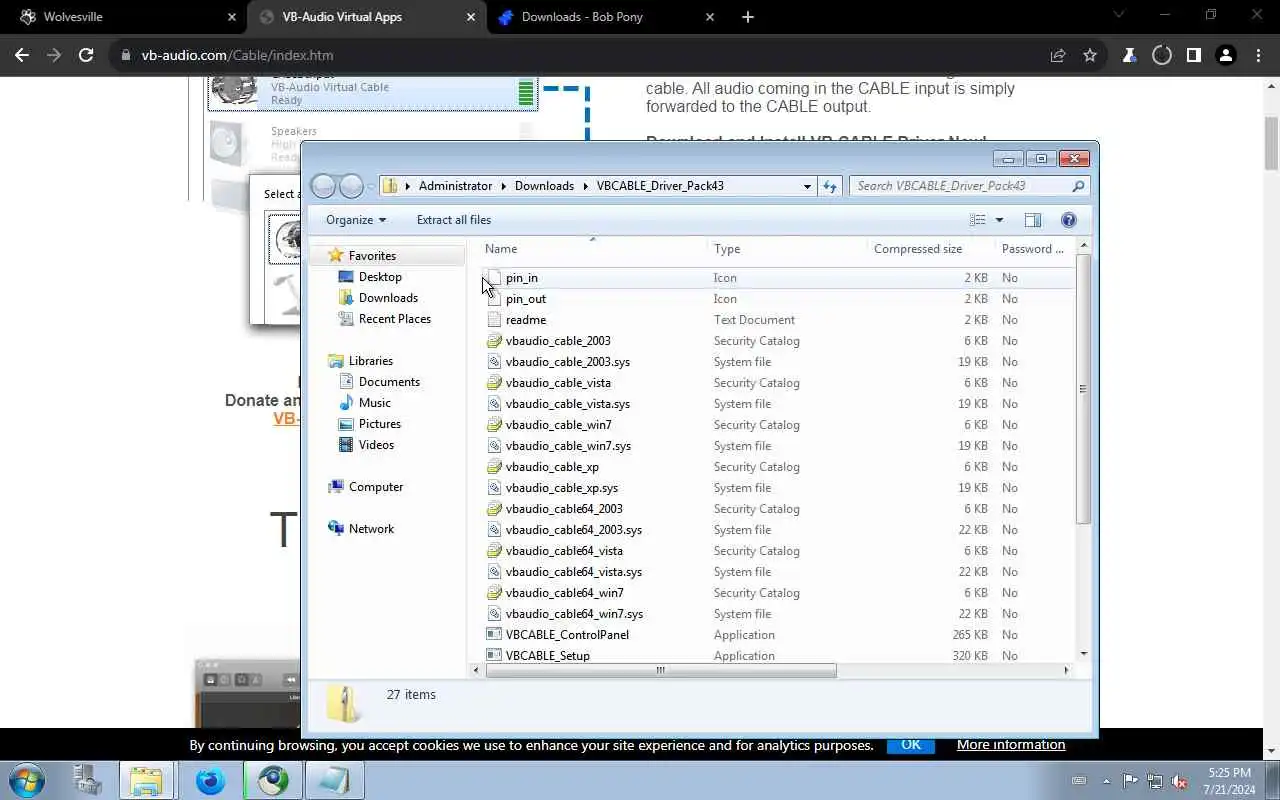Click Explorer back navigation button

[323, 186]
